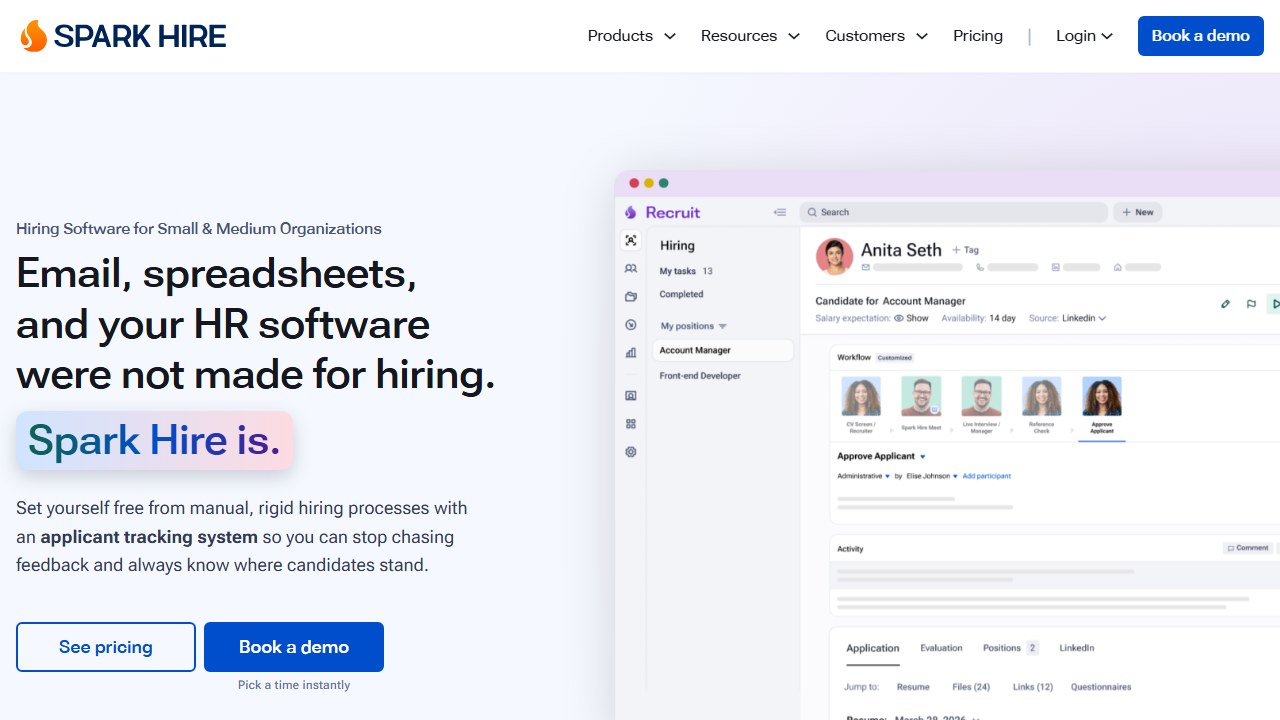Switch to the LinkedIn tab
Image resolution: width=1280 pixels, height=720 pixels.
point(1077,648)
